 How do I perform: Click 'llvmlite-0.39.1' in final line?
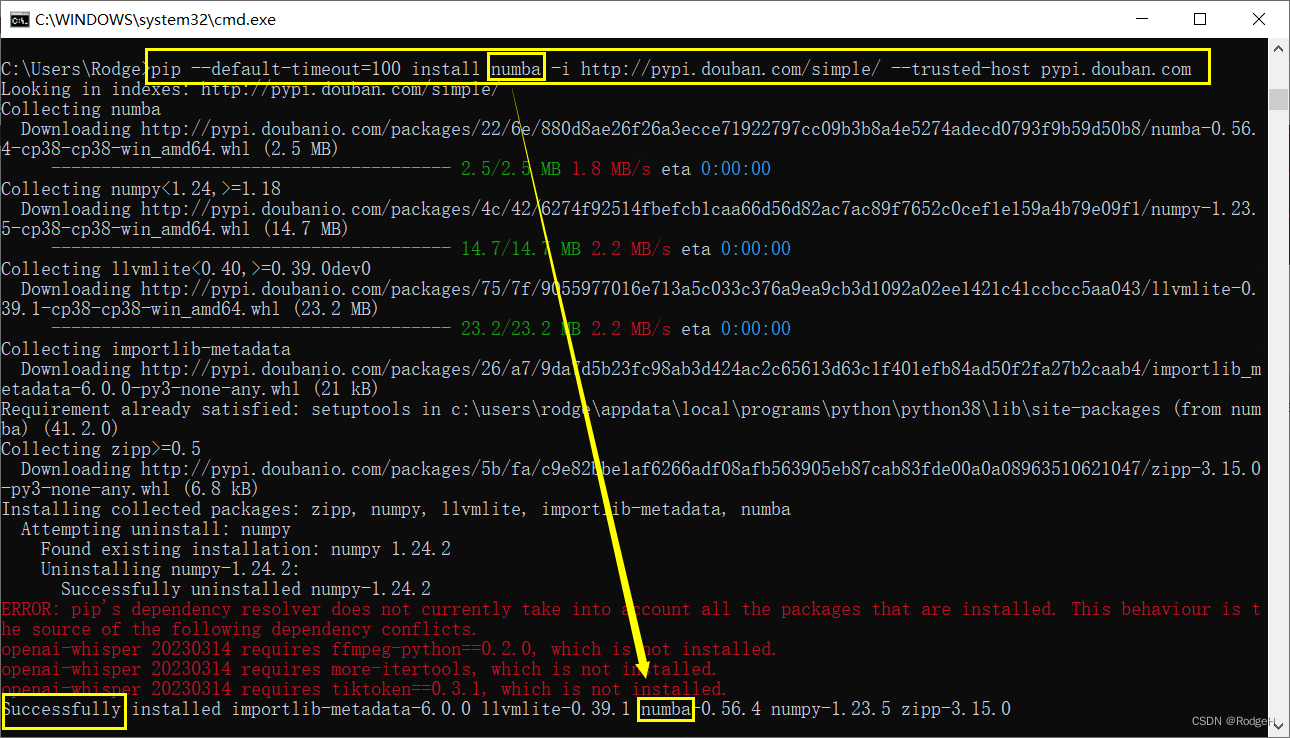pos(556,709)
